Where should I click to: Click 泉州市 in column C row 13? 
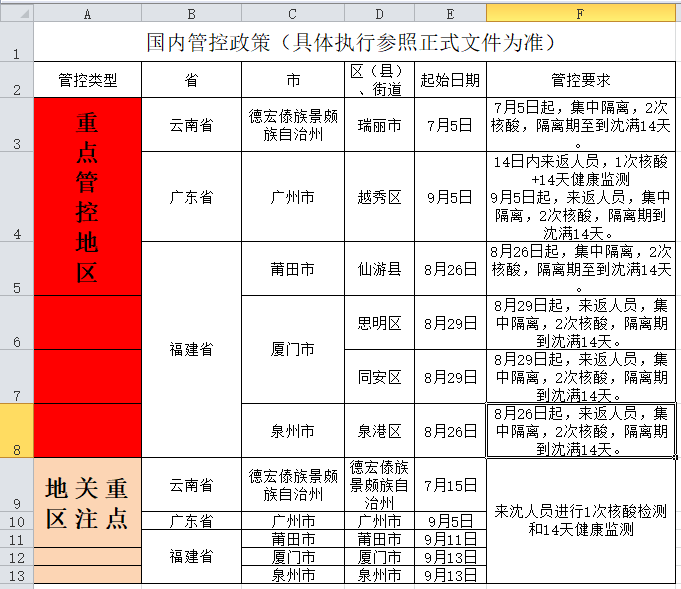[293, 575]
